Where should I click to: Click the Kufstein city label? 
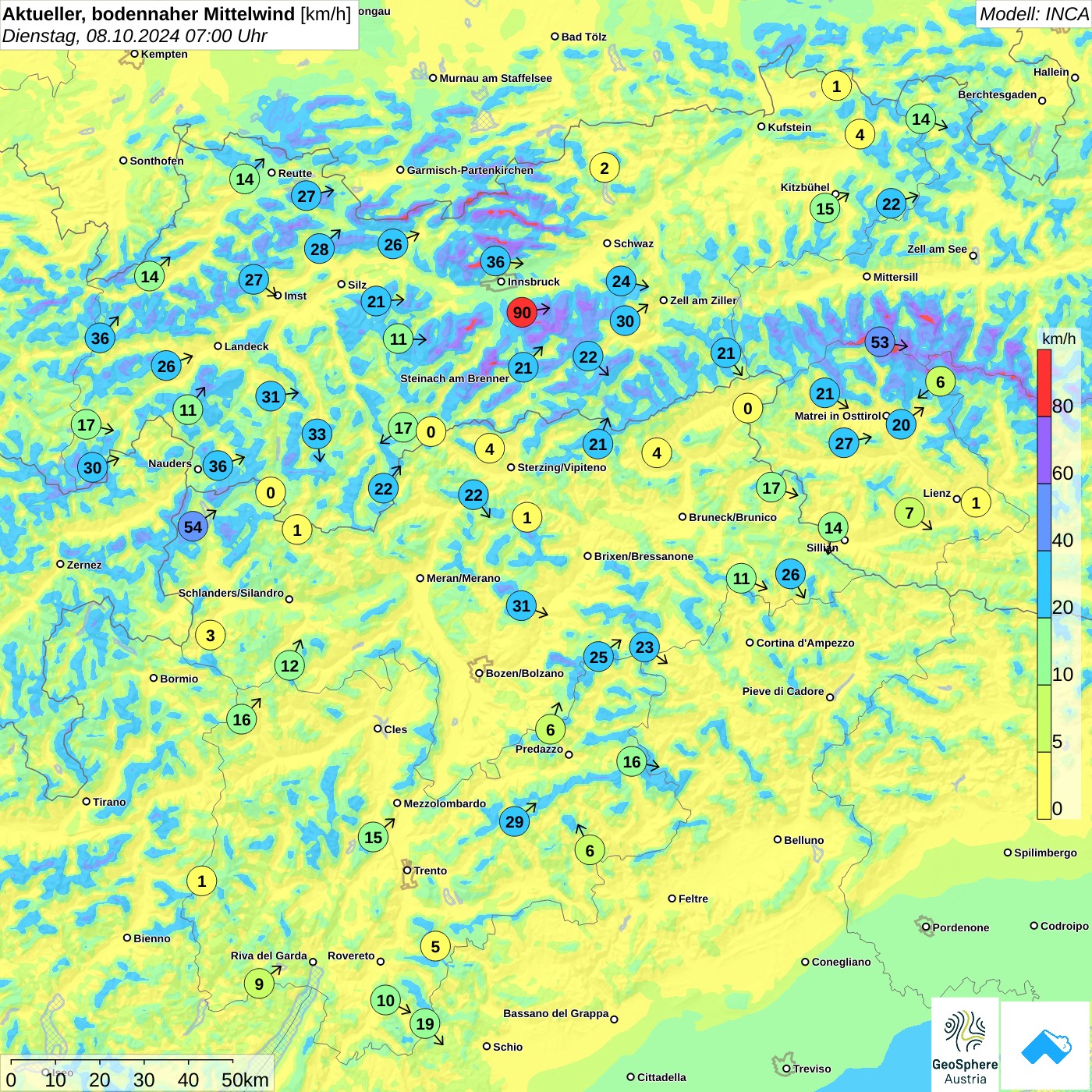point(789,128)
